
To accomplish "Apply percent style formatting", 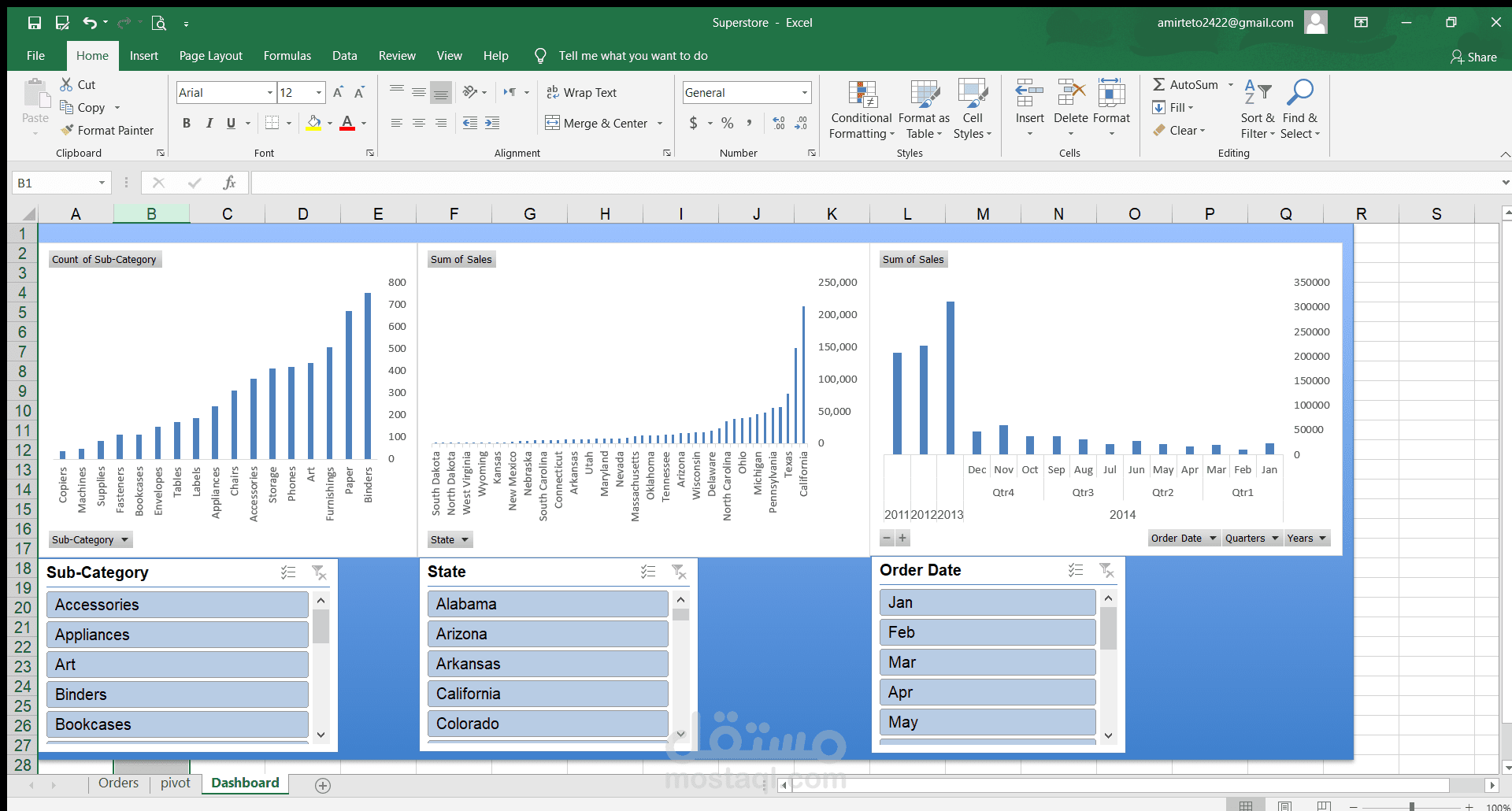I will [728, 123].
